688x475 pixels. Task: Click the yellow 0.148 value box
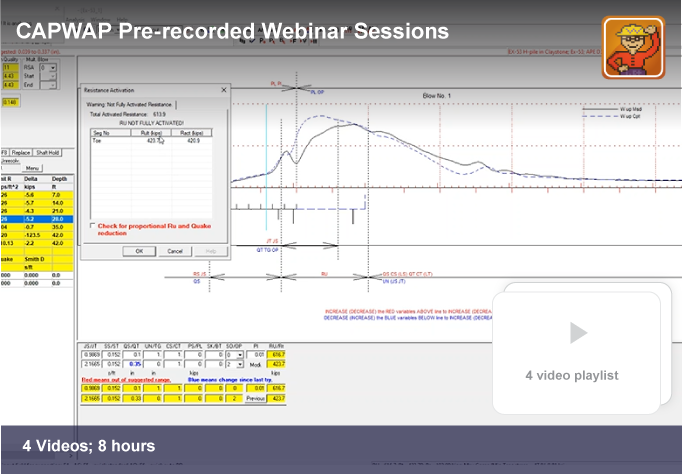pyautogui.click(x=11, y=102)
